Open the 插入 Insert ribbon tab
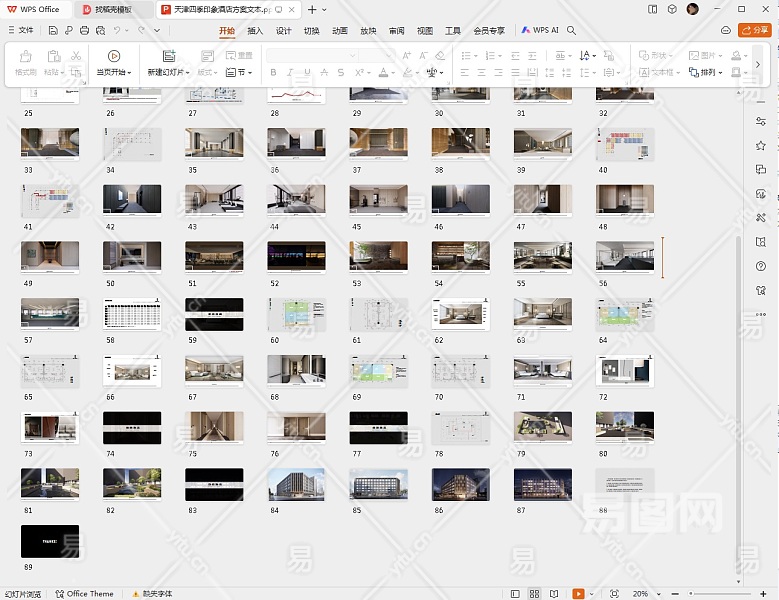Screen dimensions: 779x600 click(255, 31)
